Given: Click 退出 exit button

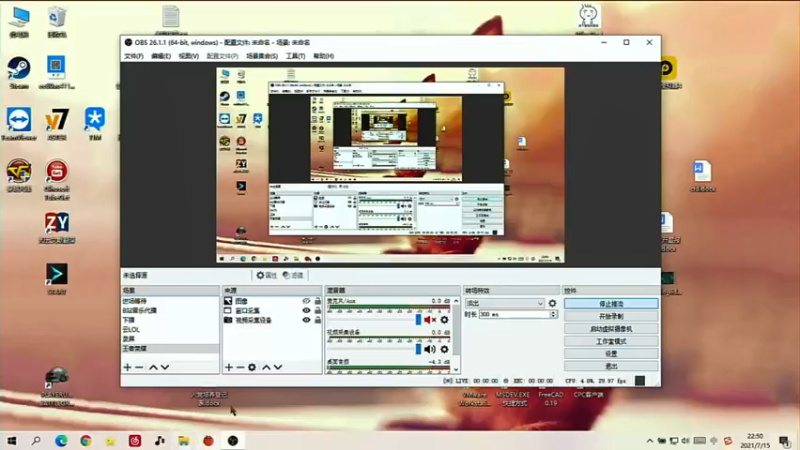Looking at the screenshot, I should tap(611, 366).
